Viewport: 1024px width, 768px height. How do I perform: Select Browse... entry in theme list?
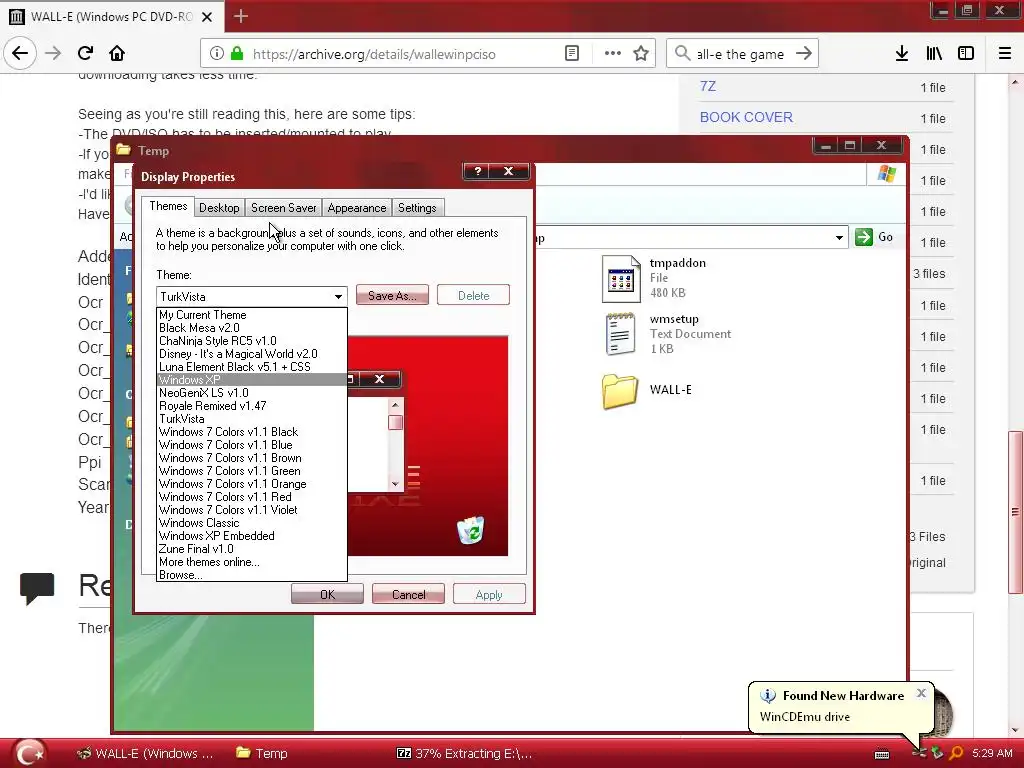tap(252, 575)
